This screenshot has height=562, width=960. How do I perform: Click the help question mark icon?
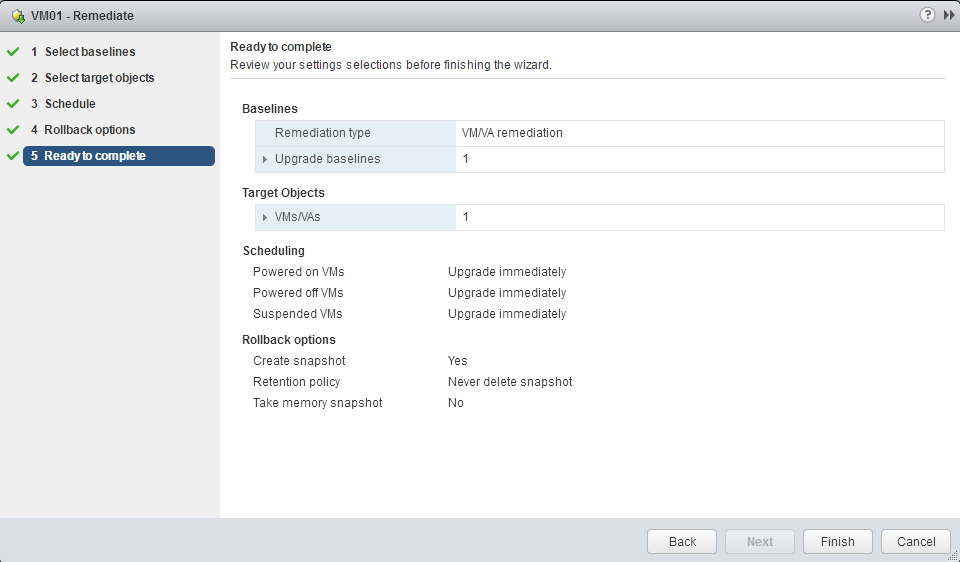click(927, 15)
